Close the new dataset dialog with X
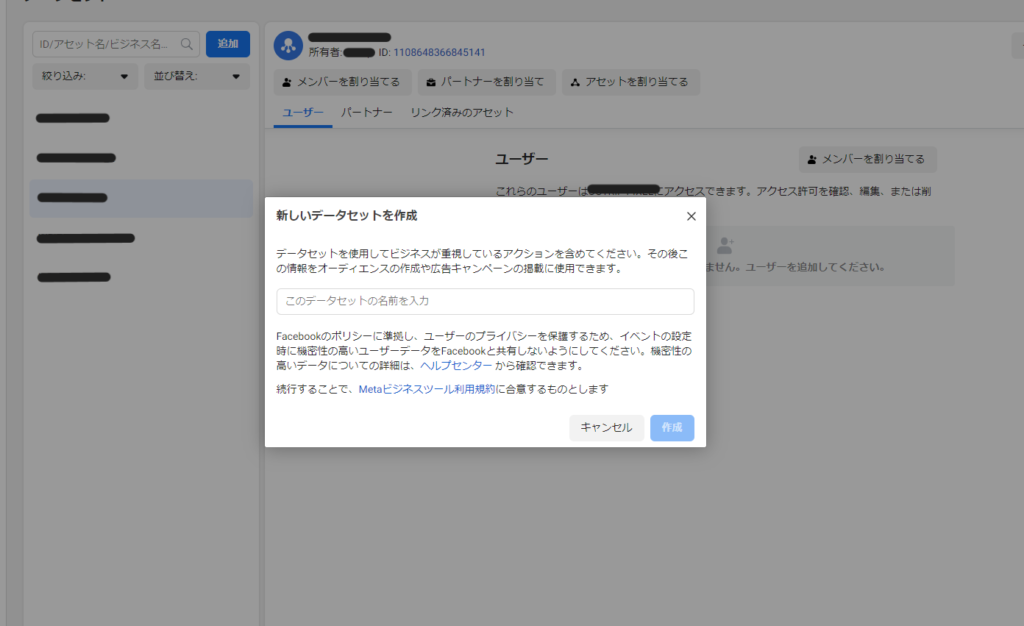Screen dimensions: 1024x626 [x=691, y=216]
